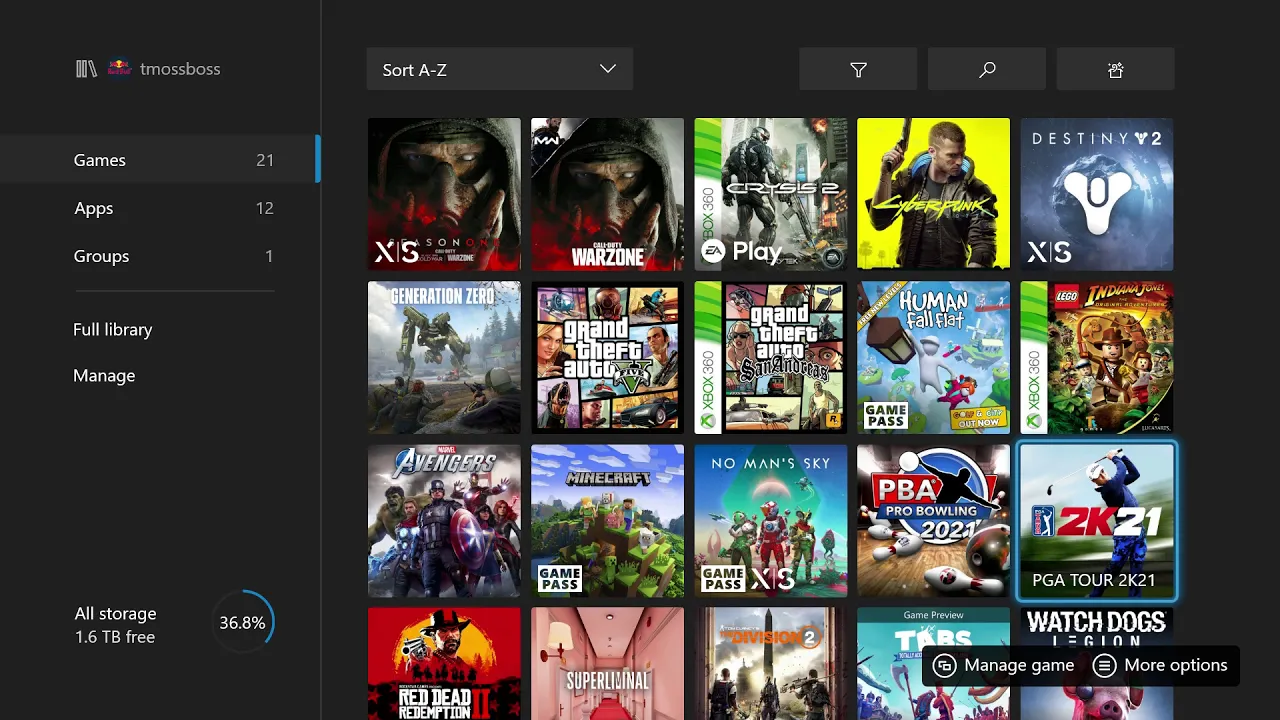Screen dimensions: 1280x720
Task: Click the surprise me button icon
Action: [1116, 70]
